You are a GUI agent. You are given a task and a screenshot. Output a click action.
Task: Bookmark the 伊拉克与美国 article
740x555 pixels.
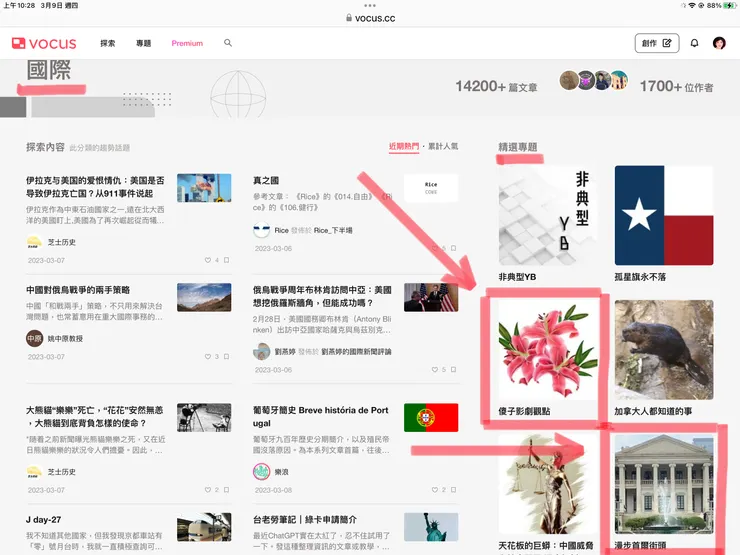point(227,260)
